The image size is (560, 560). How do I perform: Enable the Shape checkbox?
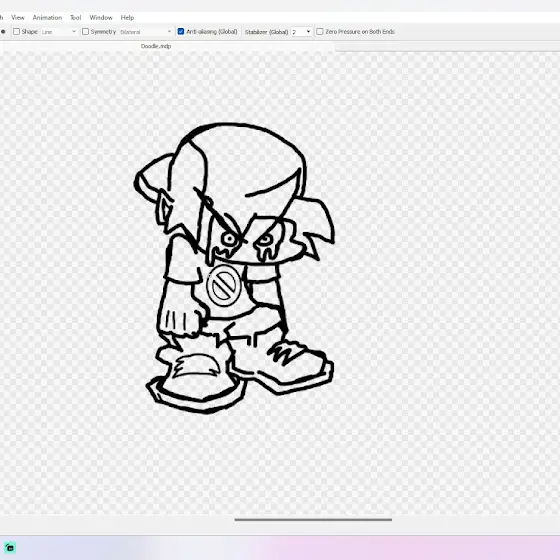[16, 32]
